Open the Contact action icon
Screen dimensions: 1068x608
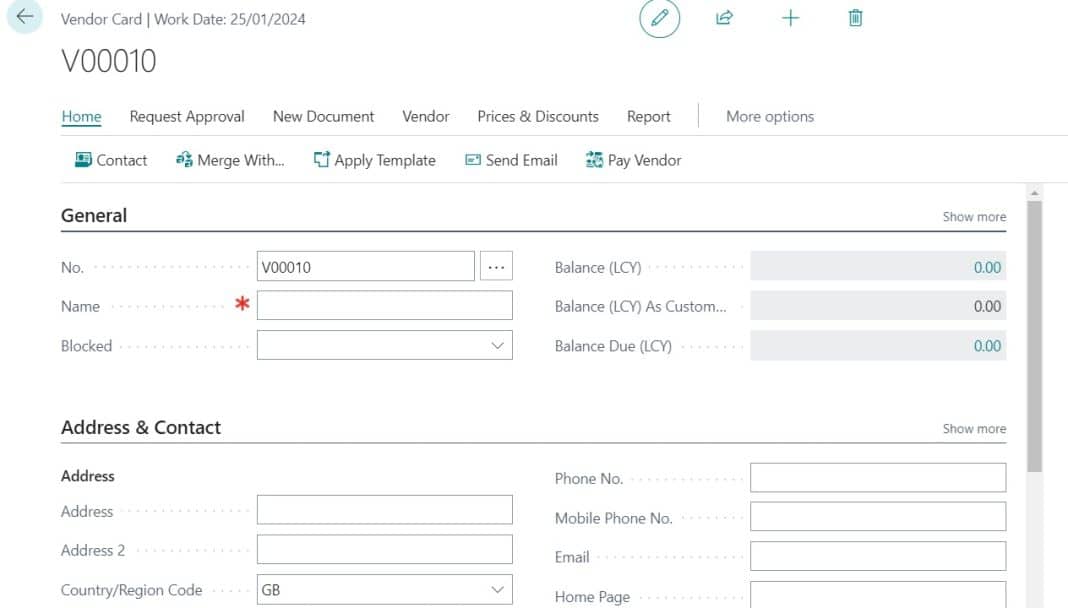(x=82, y=160)
